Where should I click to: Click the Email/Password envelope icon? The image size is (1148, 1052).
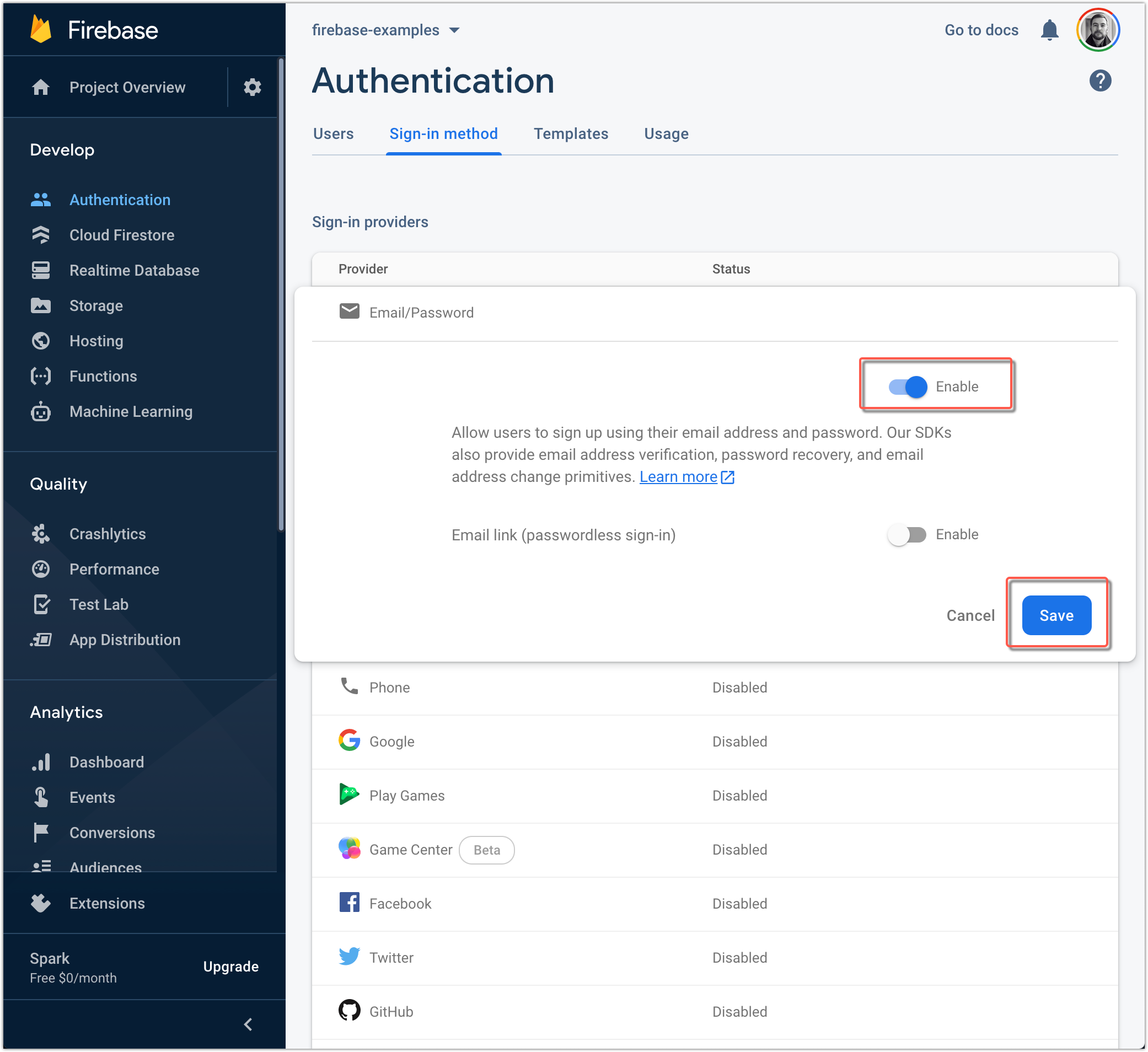(x=350, y=312)
